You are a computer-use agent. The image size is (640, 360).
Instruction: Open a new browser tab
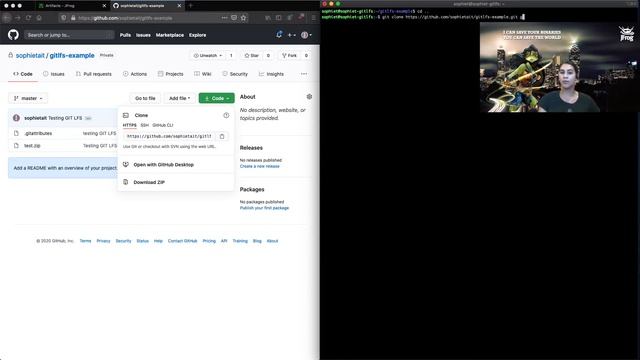coord(190,6)
